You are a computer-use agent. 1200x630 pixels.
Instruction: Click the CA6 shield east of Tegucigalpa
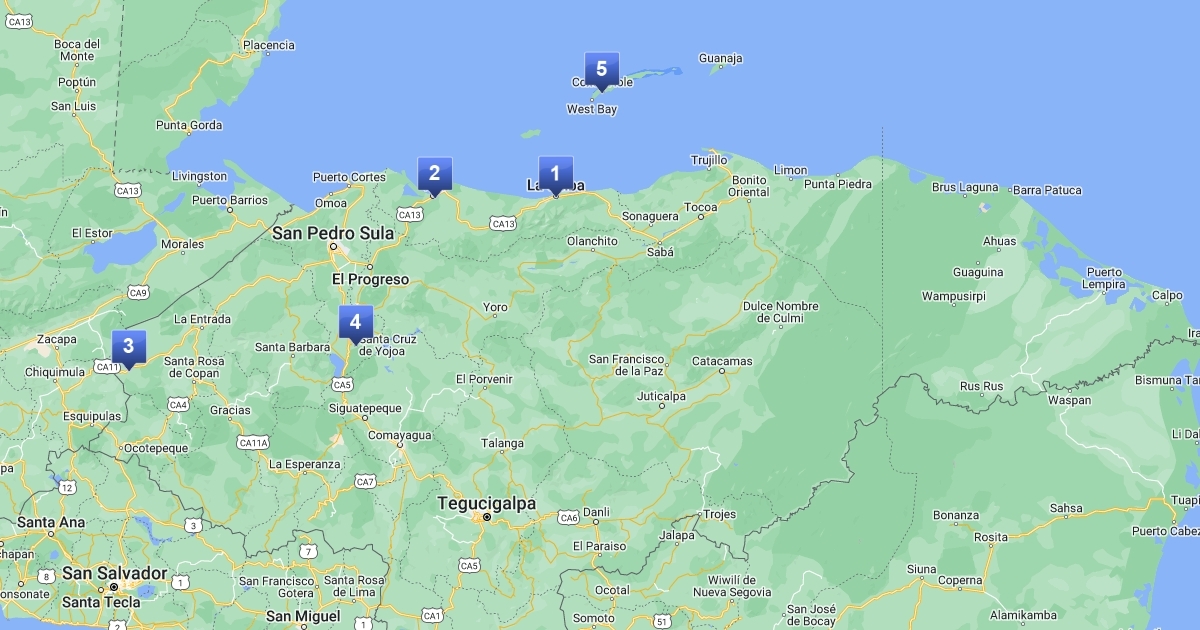tap(569, 517)
